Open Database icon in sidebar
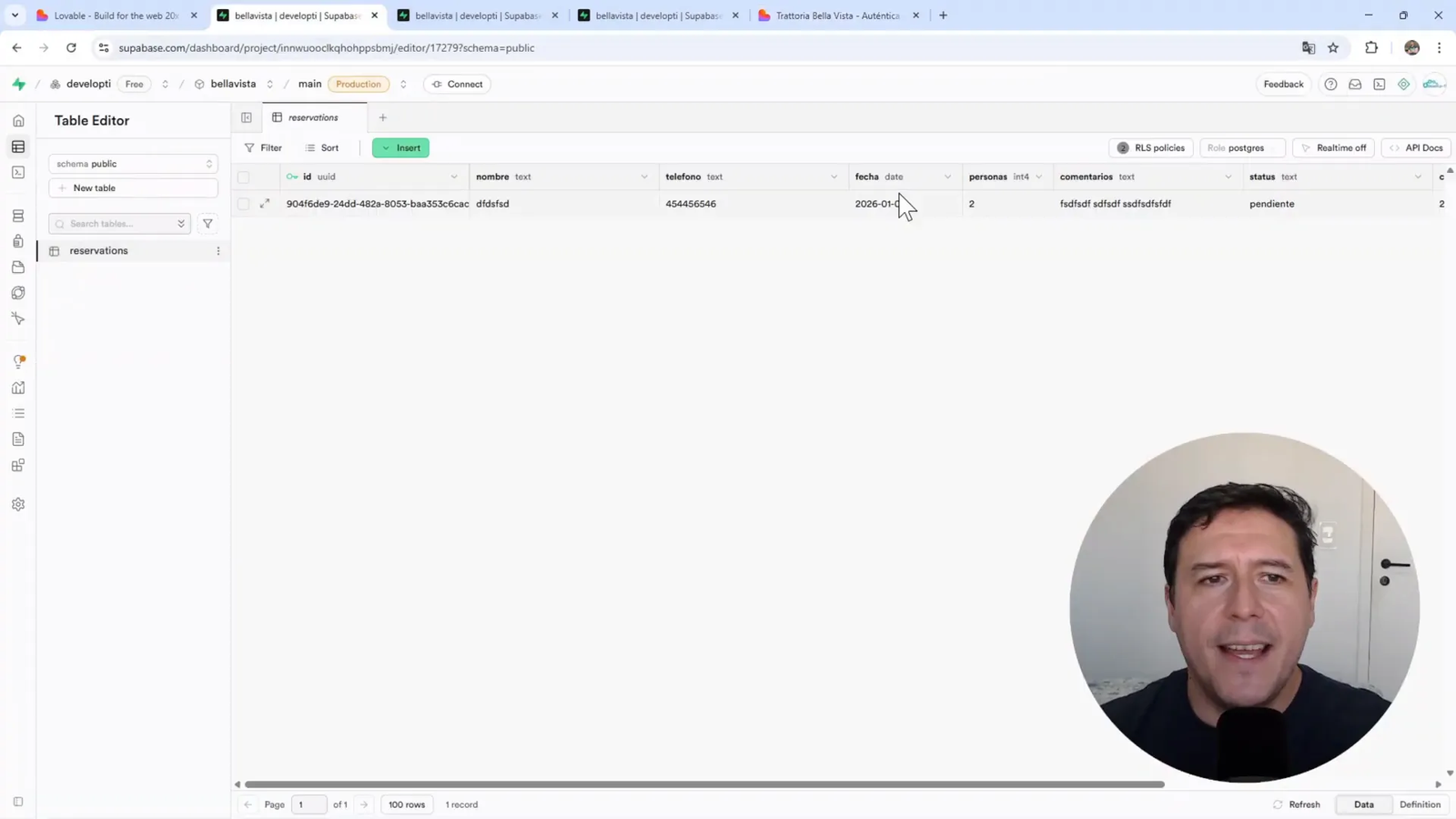Viewport: 1456px width, 819px height. (18, 216)
